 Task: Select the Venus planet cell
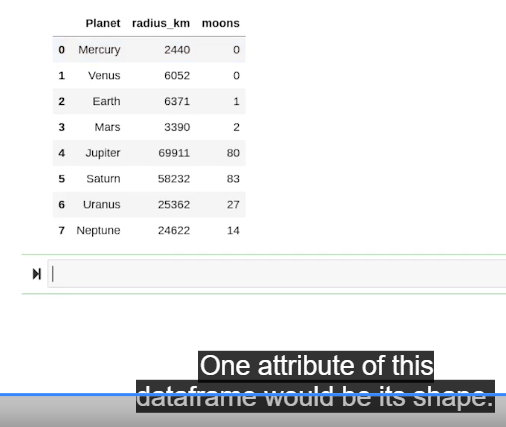[x=104, y=76]
